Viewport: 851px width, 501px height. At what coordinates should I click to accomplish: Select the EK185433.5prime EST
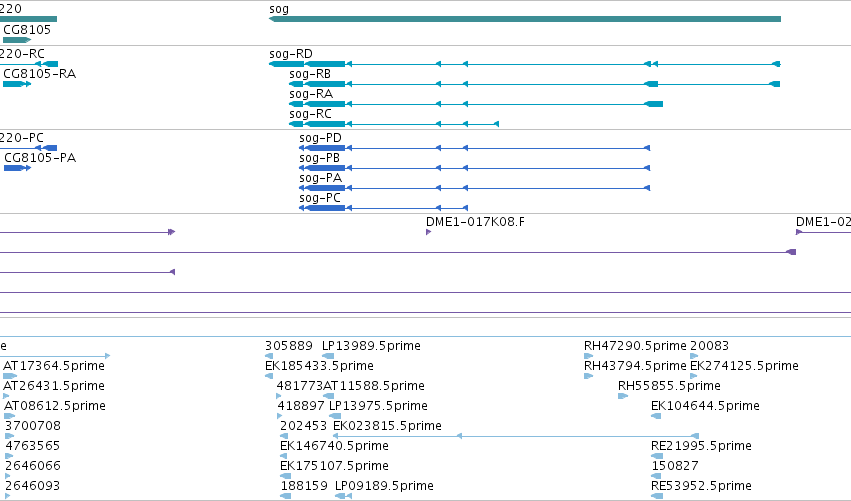(269, 376)
